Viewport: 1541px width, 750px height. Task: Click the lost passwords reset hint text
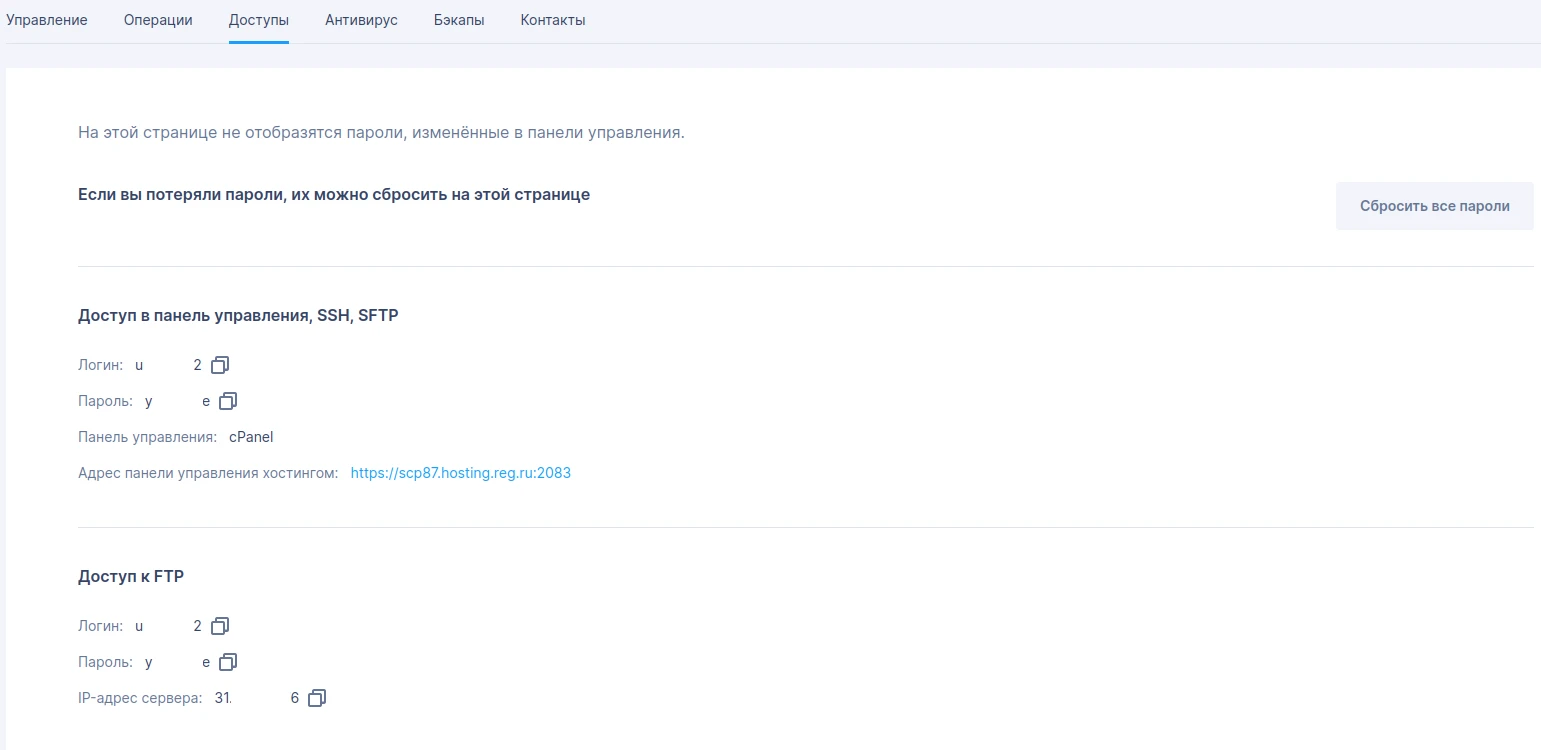coord(334,195)
